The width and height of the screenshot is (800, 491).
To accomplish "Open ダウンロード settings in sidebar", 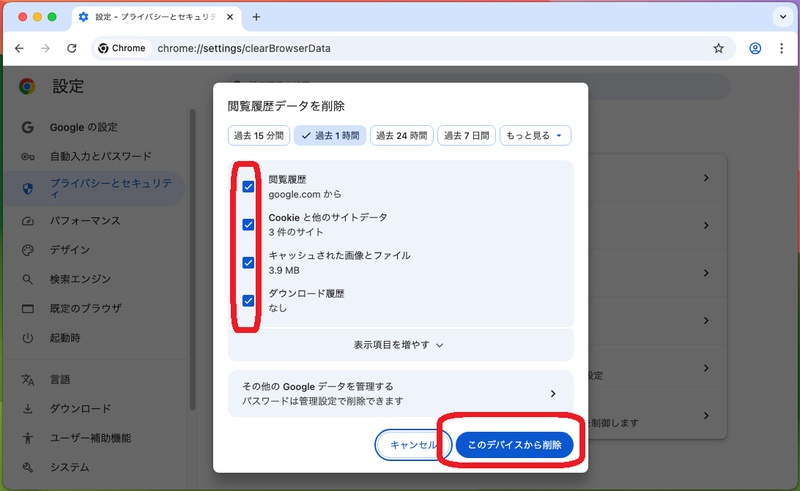I will coord(80,409).
